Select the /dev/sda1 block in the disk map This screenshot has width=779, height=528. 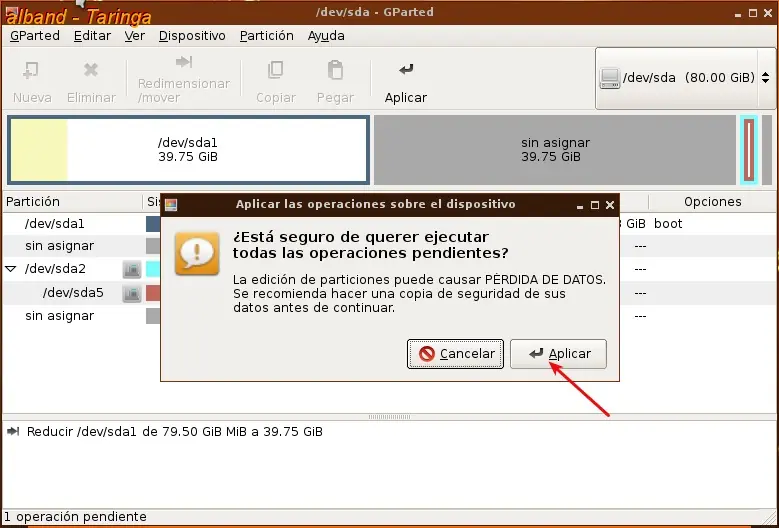click(x=188, y=150)
